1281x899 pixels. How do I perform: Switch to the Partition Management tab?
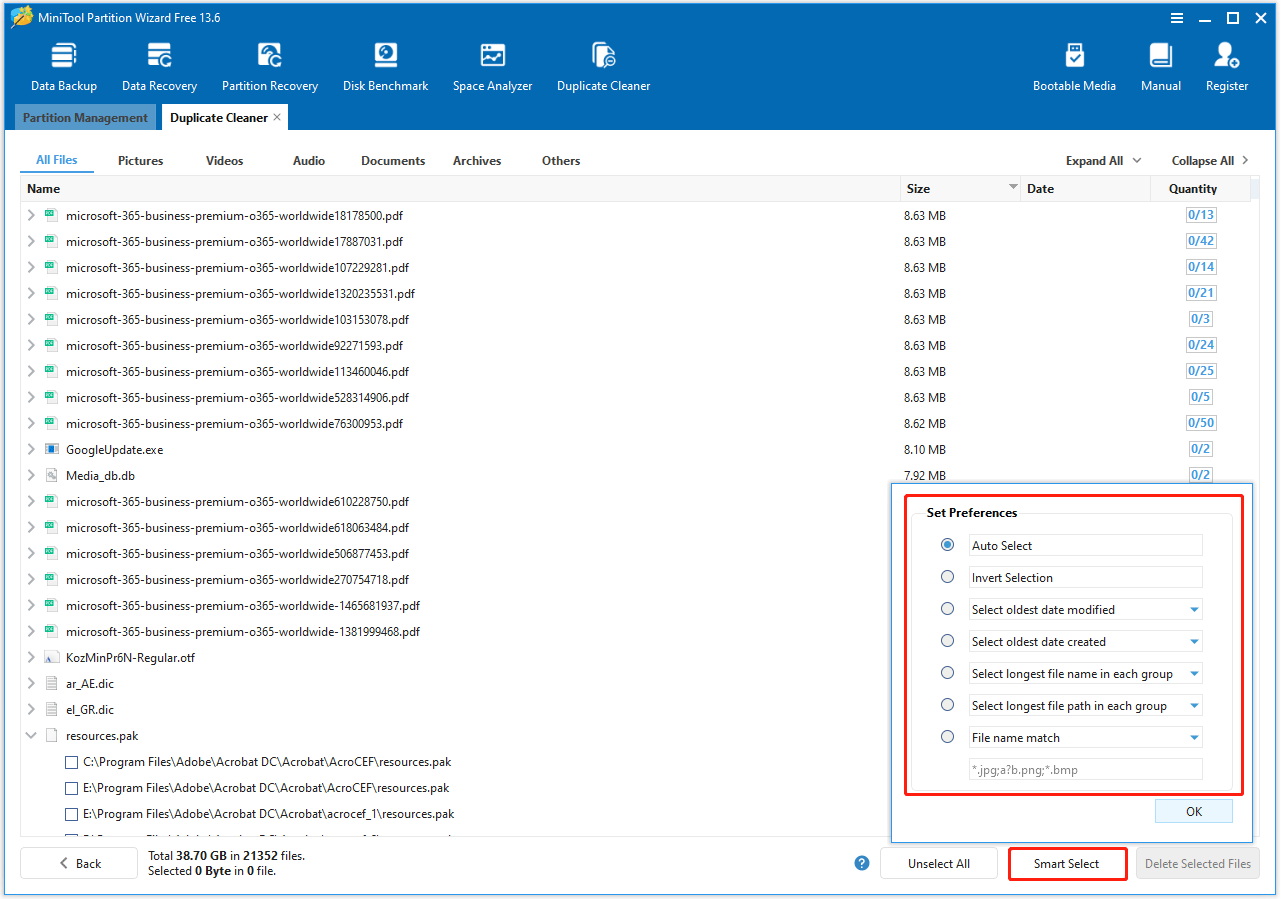pos(84,117)
